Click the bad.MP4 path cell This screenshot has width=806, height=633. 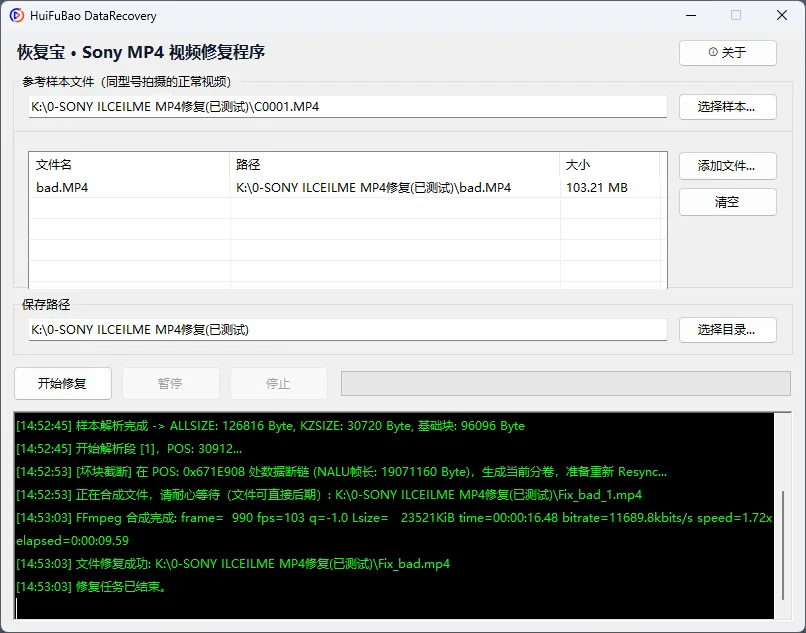click(x=374, y=188)
